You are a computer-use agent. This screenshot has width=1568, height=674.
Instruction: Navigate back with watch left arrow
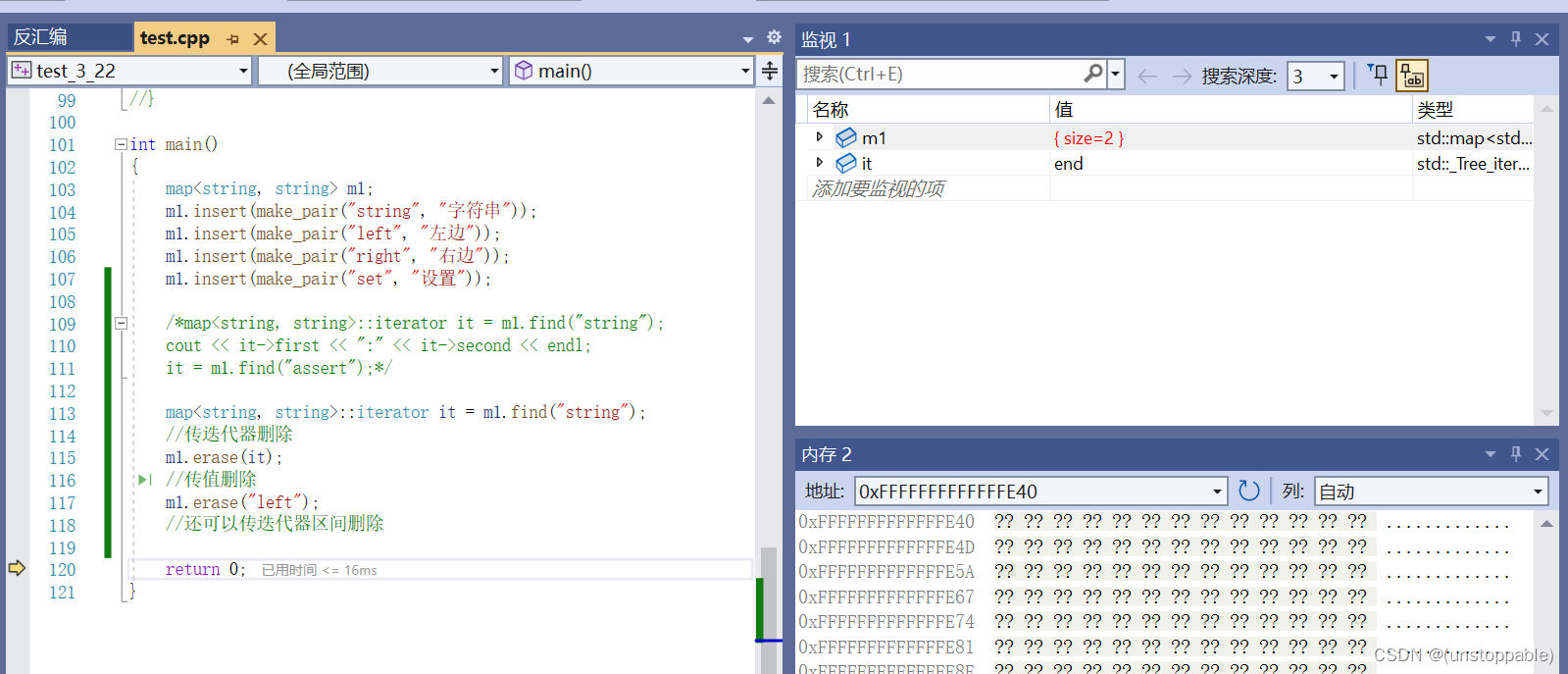click(1147, 76)
